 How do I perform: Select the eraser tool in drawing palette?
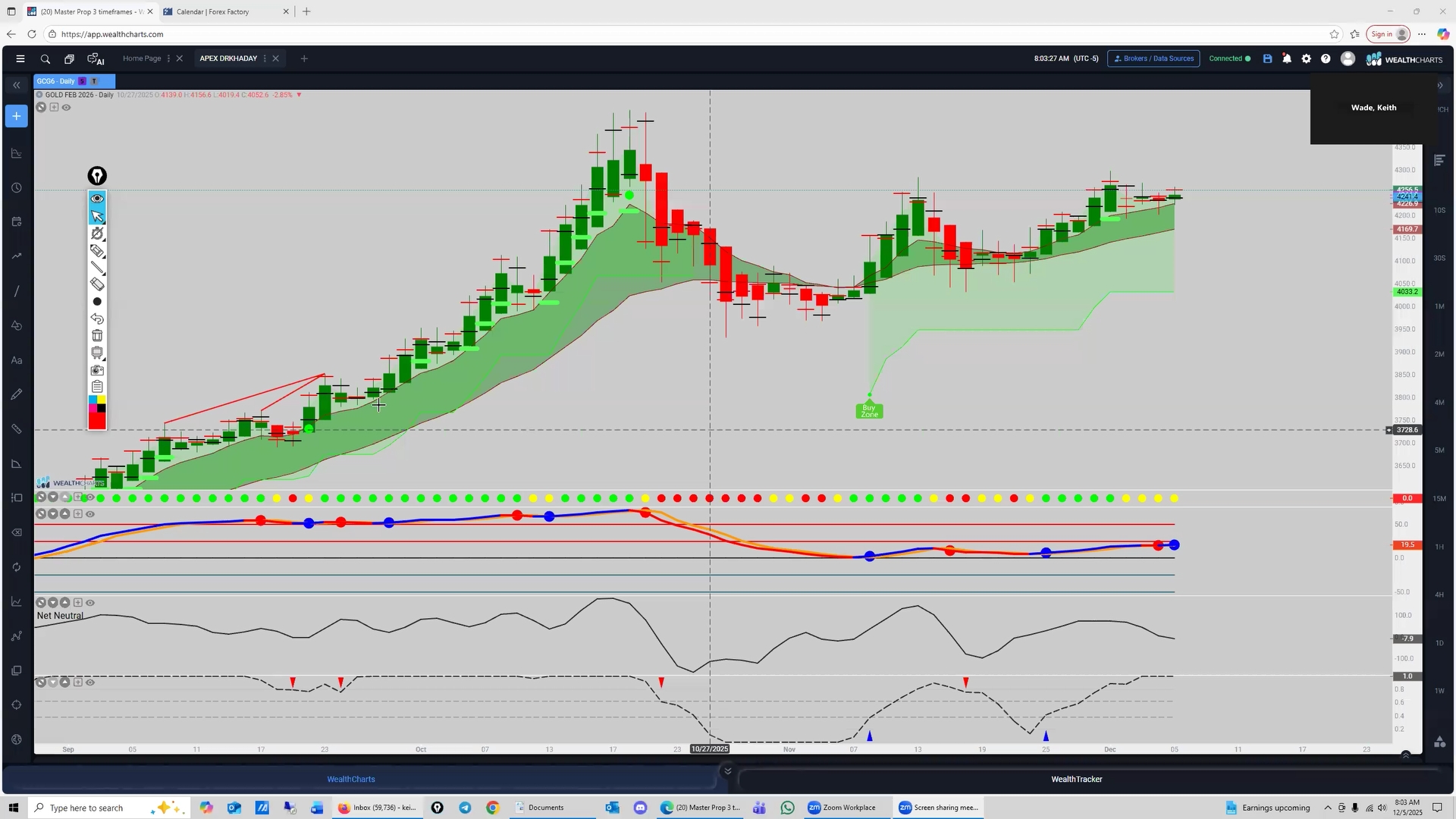[97, 284]
